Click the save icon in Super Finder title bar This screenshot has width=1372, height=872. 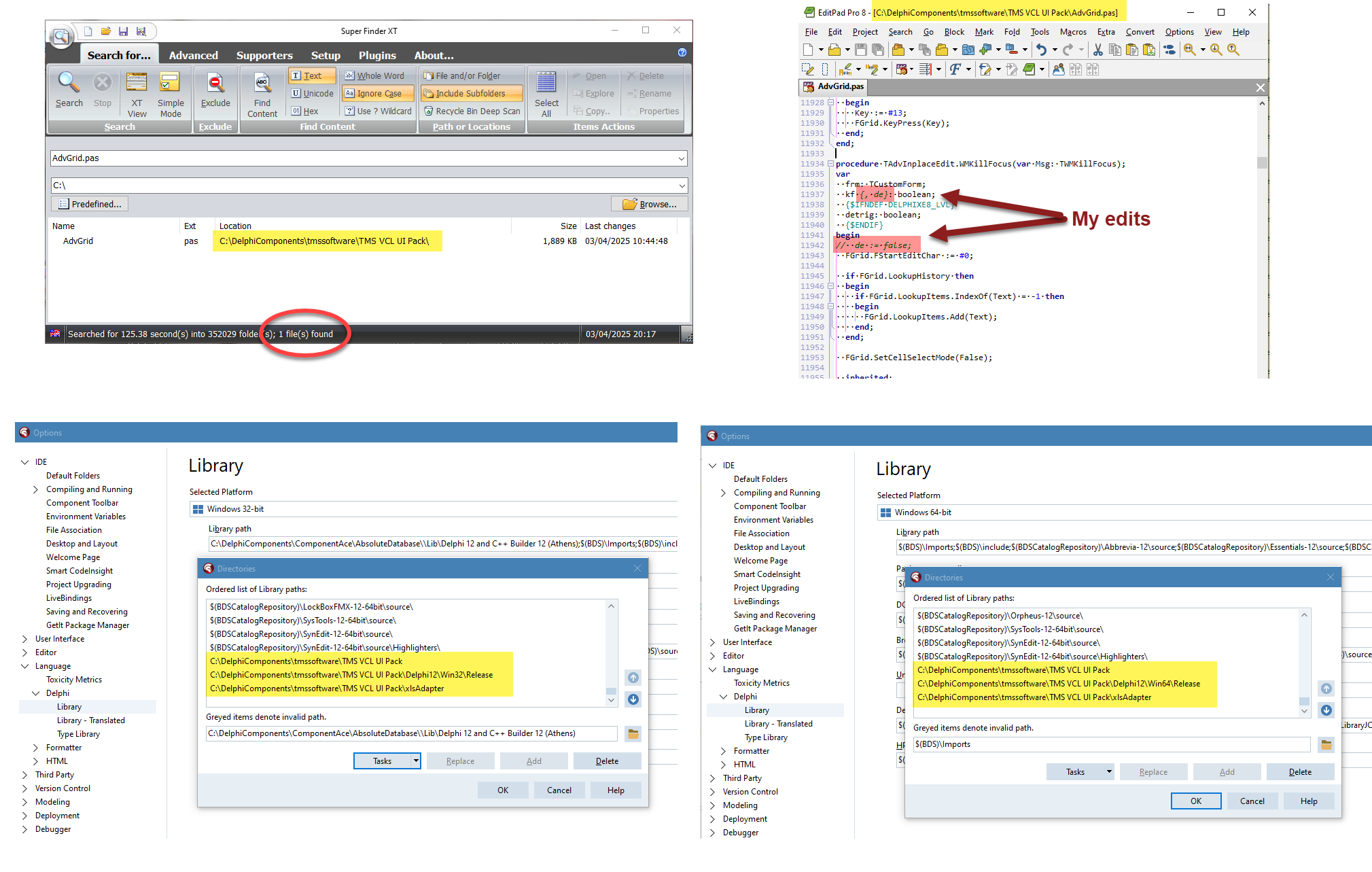coord(124,31)
